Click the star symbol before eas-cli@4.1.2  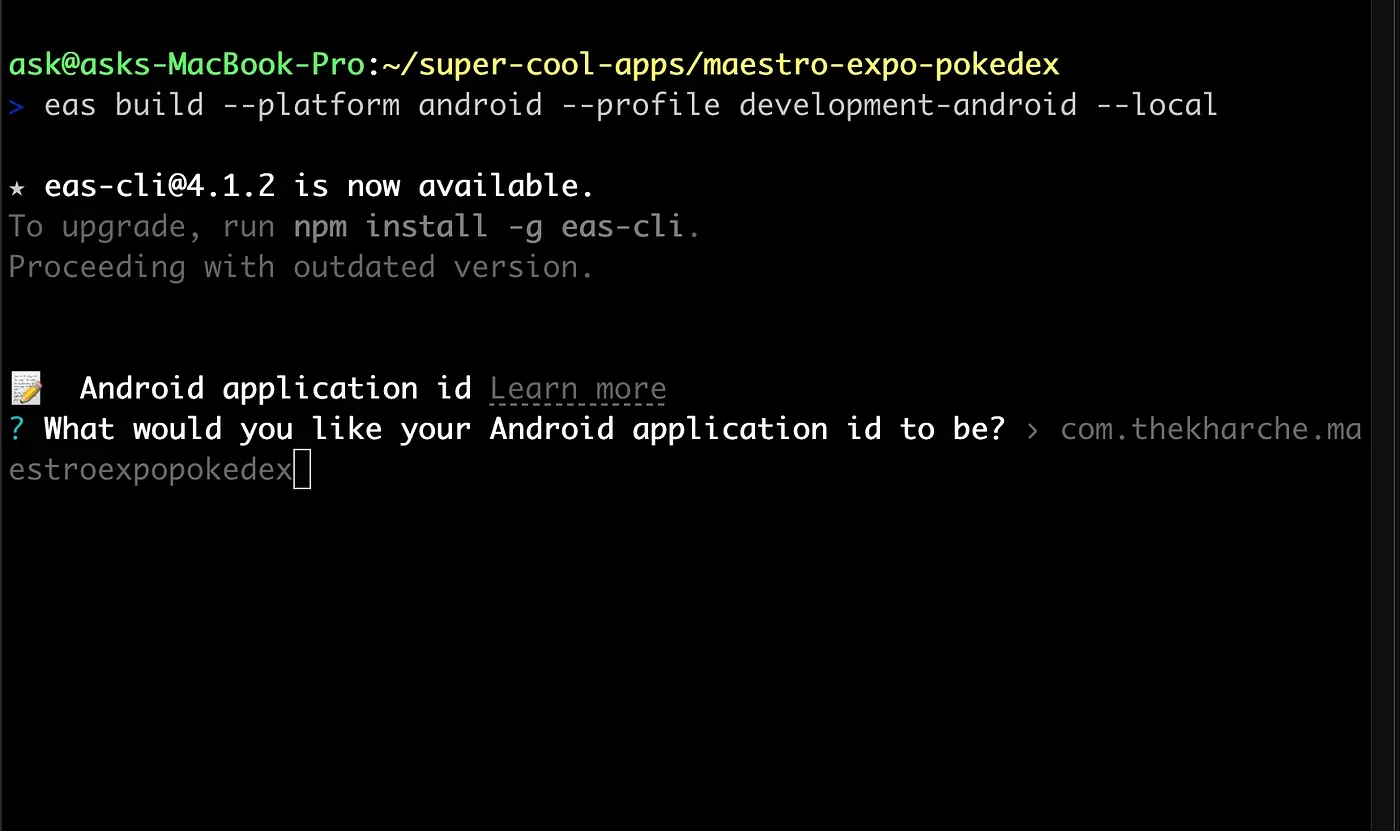point(17,187)
